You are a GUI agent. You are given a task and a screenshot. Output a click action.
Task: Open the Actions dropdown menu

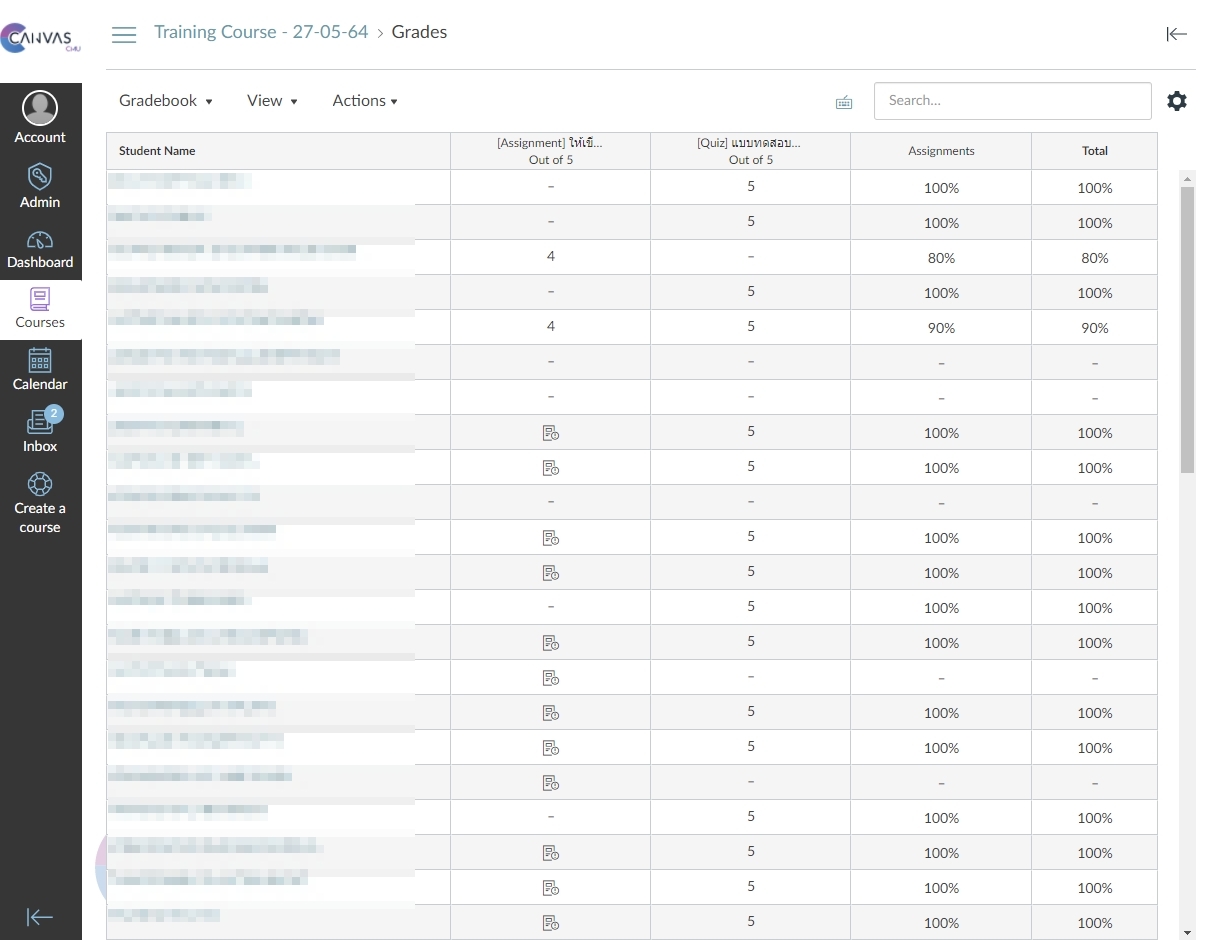[x=365, y=101]
